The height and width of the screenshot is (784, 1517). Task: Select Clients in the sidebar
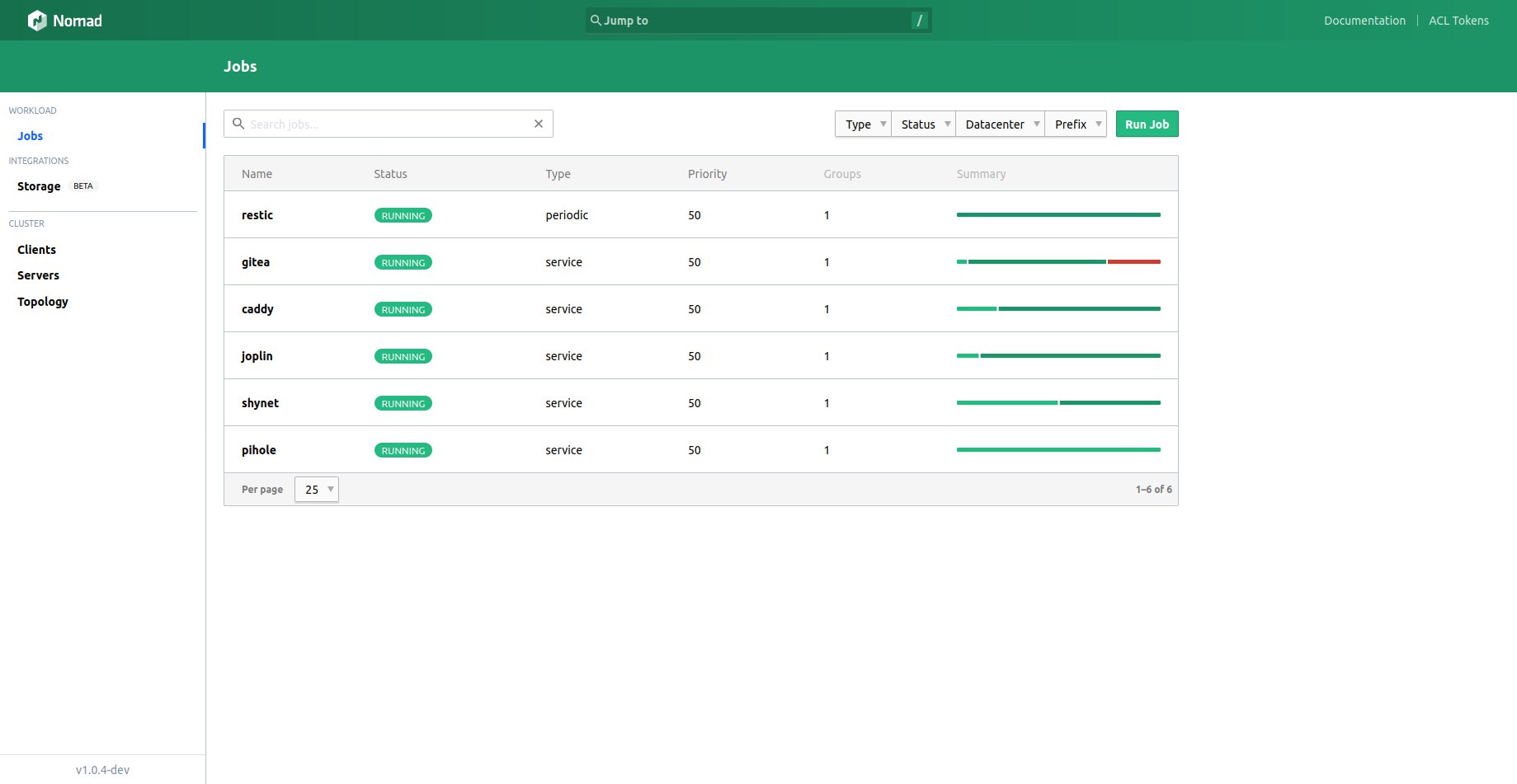tap(37, 250)
